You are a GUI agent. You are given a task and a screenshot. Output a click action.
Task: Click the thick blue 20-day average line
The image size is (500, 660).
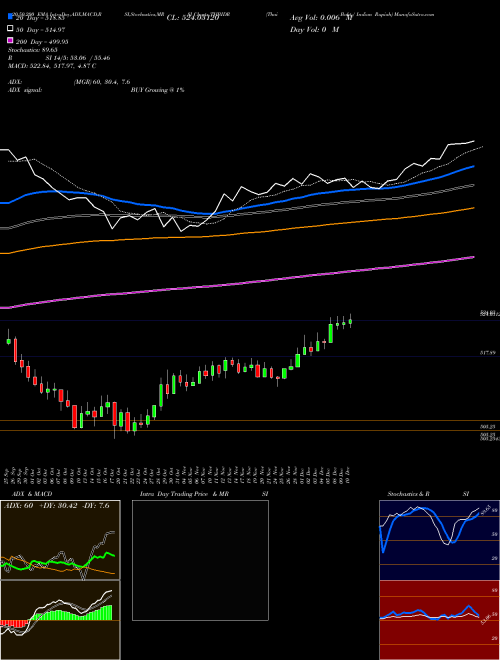[236, 208]
